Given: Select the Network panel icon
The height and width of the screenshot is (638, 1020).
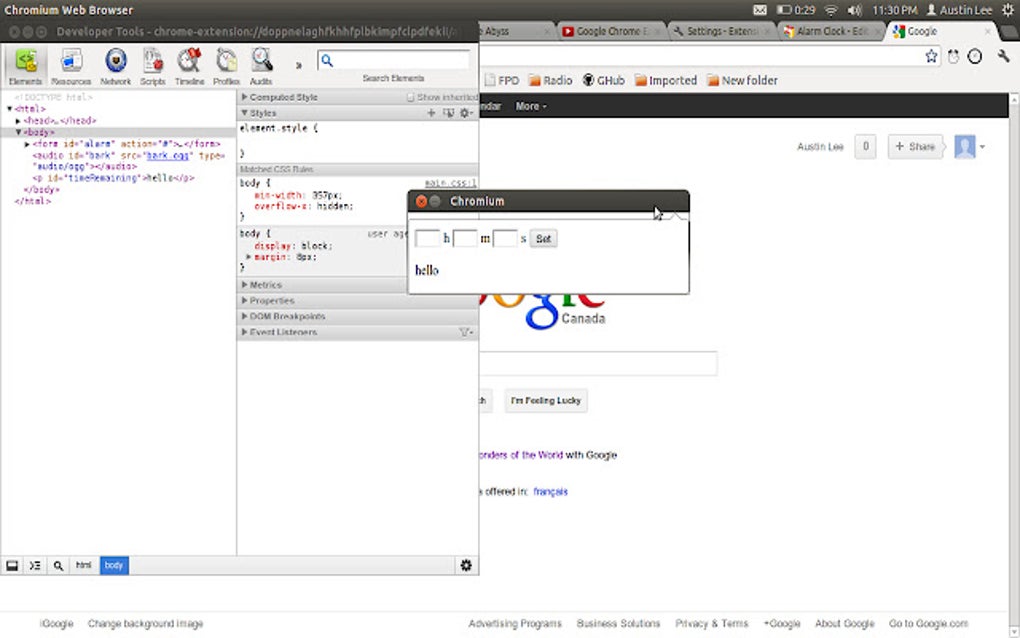Looking at the screenshot, I should (116, 62).
